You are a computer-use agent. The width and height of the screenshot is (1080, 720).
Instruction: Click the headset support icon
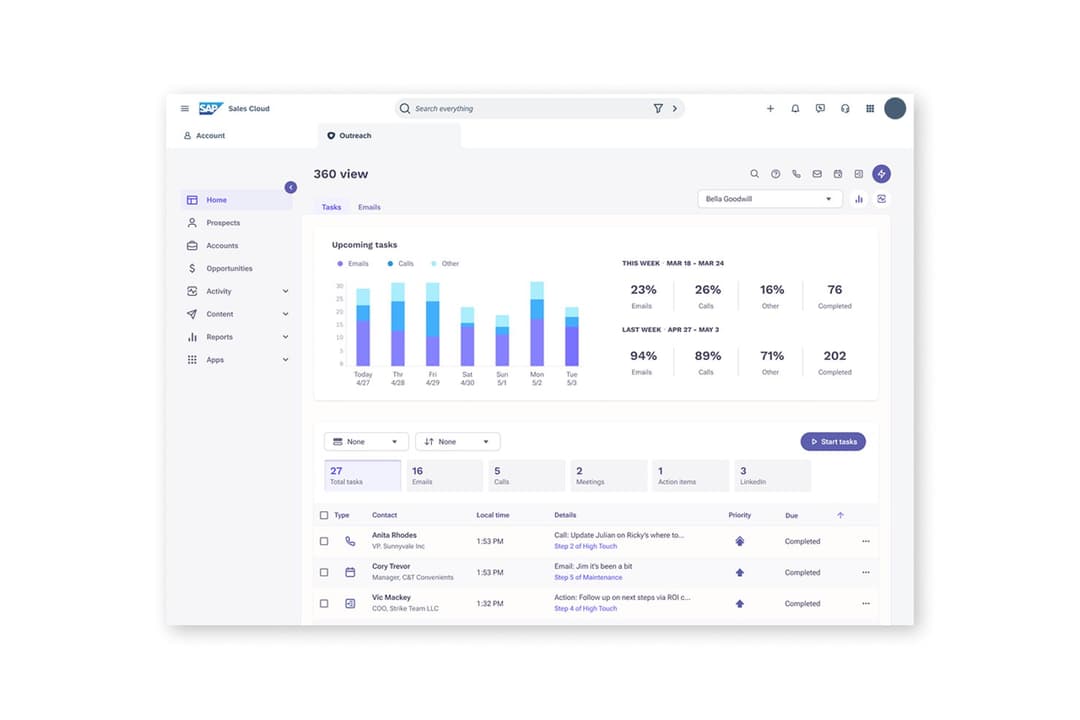tap(844, 108)
